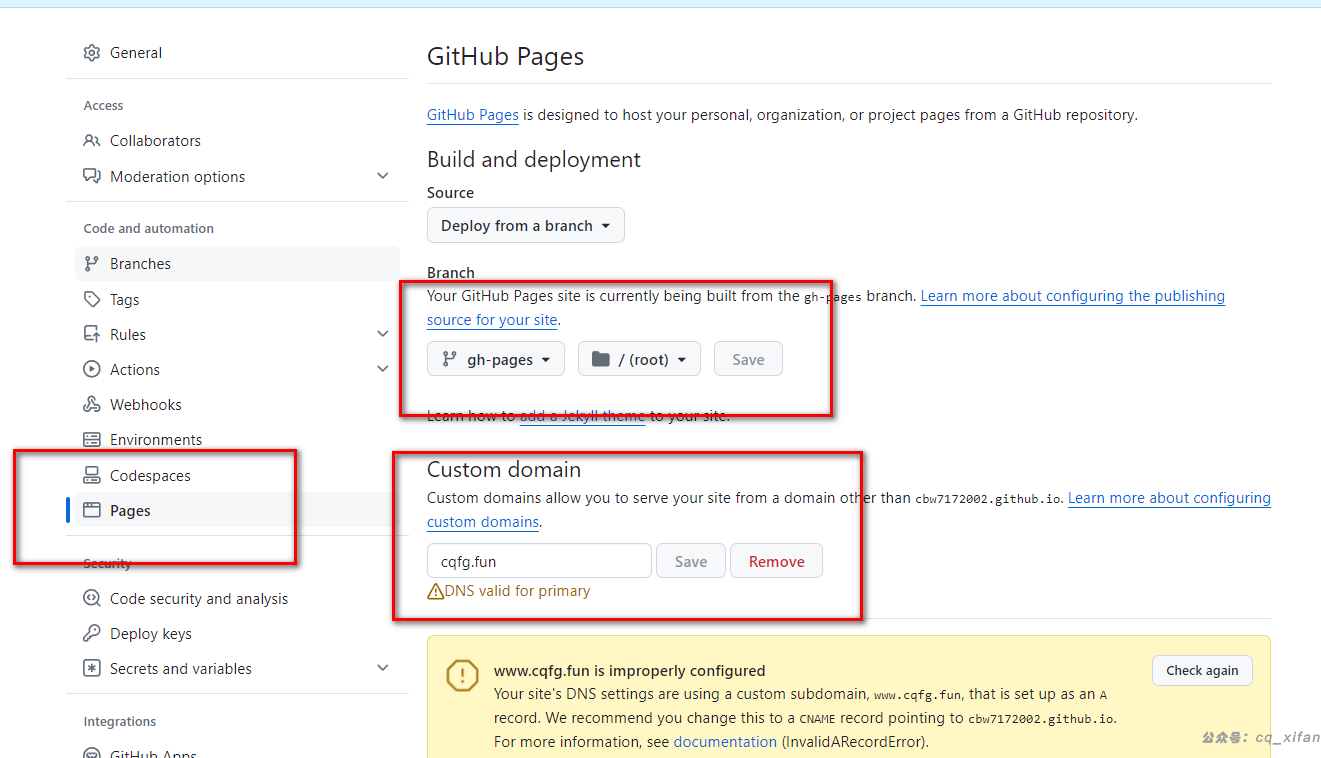Expand the Actions sidebar section
This screenshot has height=758, width=1321.
tap(382, 370)
